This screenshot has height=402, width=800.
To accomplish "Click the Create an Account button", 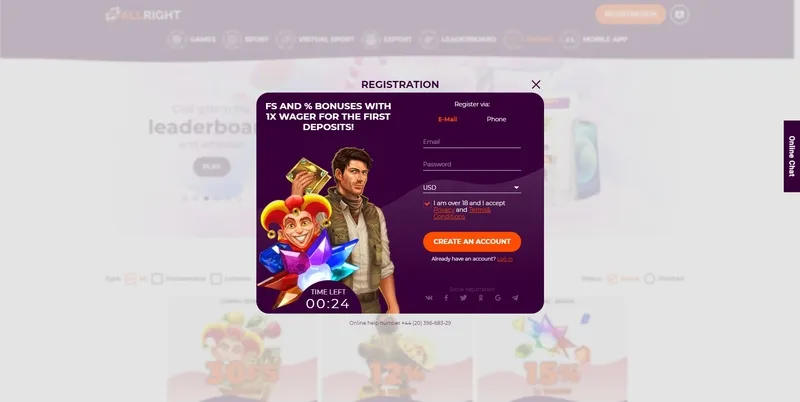I will (472, 242).
